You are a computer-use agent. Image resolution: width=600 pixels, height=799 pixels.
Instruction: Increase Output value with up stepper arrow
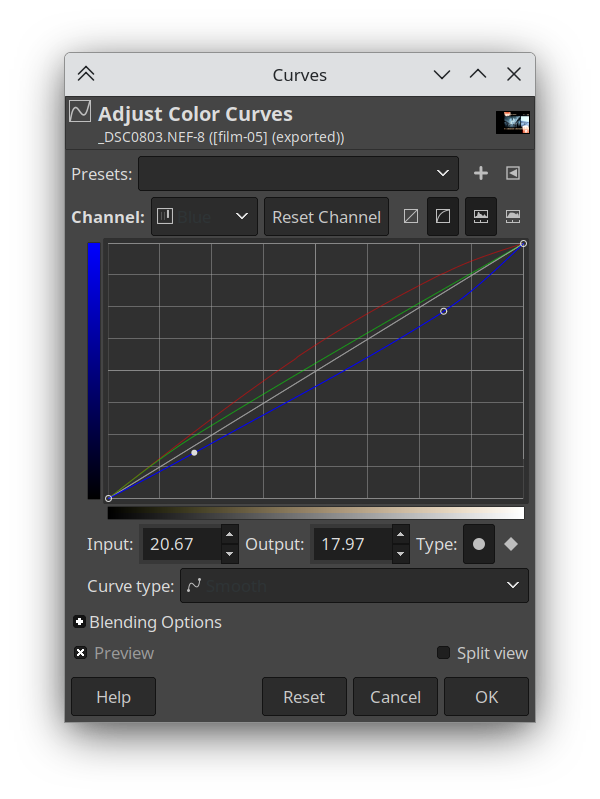point(400,536)
